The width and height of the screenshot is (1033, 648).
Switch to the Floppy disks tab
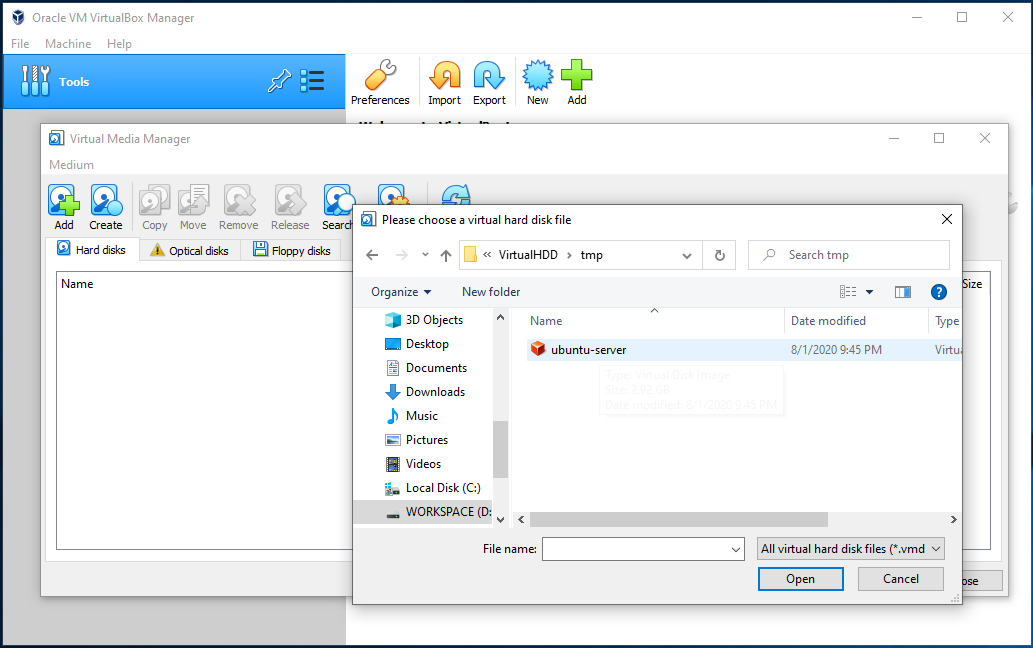(292, 251)
